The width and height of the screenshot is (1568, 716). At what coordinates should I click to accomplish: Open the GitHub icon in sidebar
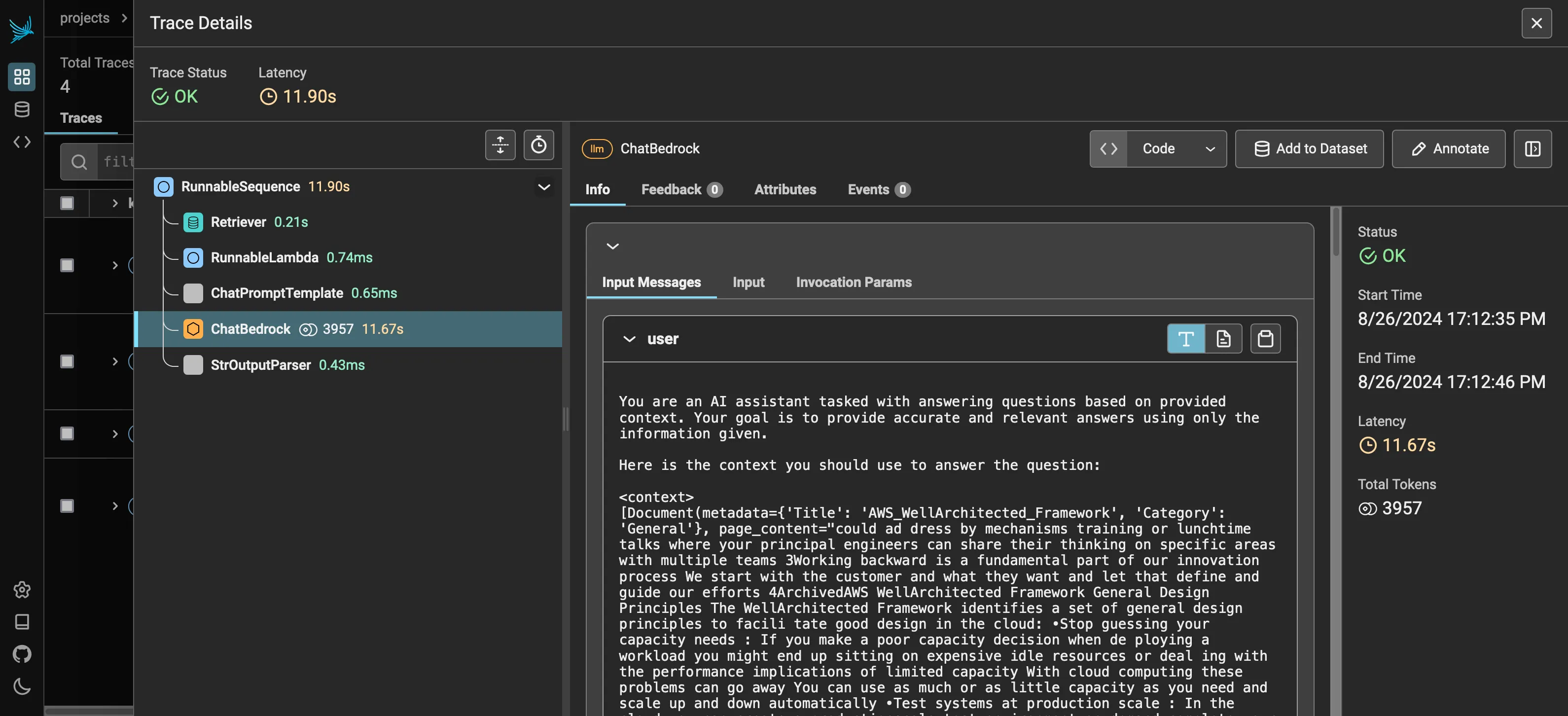coord(22,654)
